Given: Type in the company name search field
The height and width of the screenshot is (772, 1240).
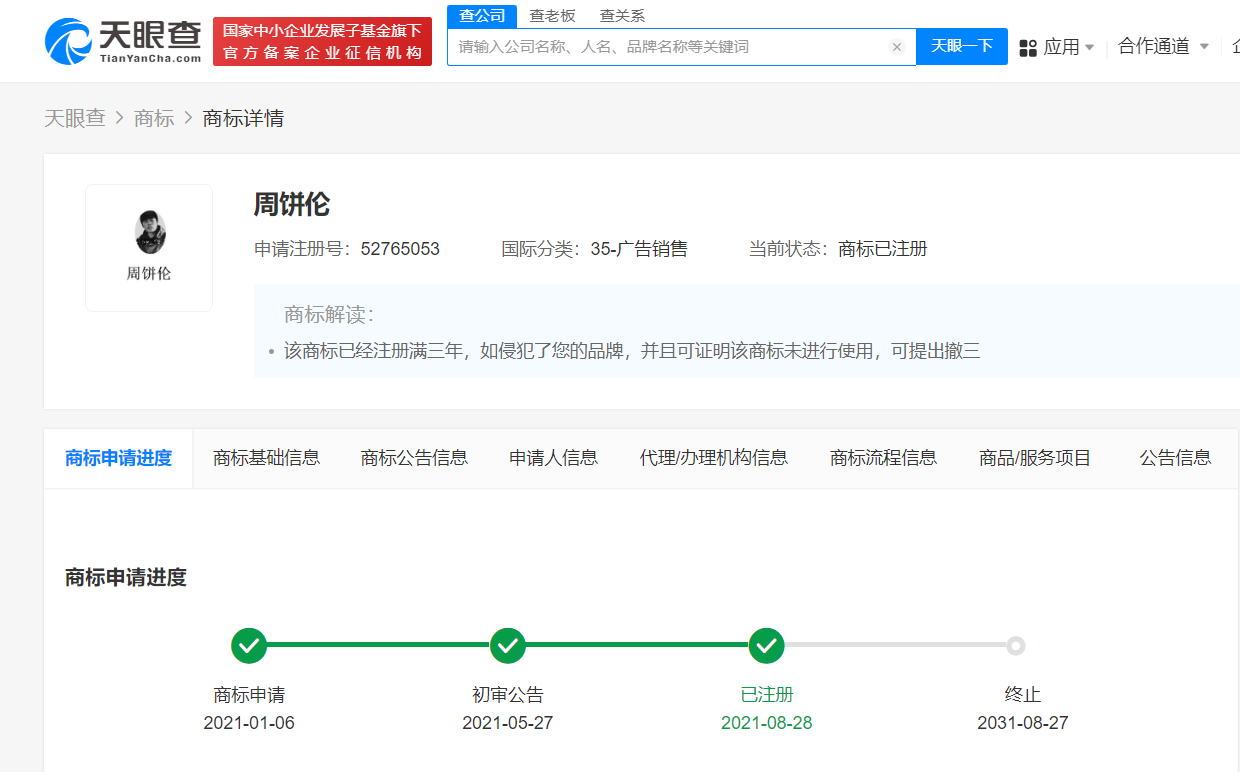Looking at the screenshot, I should (665, 47).
